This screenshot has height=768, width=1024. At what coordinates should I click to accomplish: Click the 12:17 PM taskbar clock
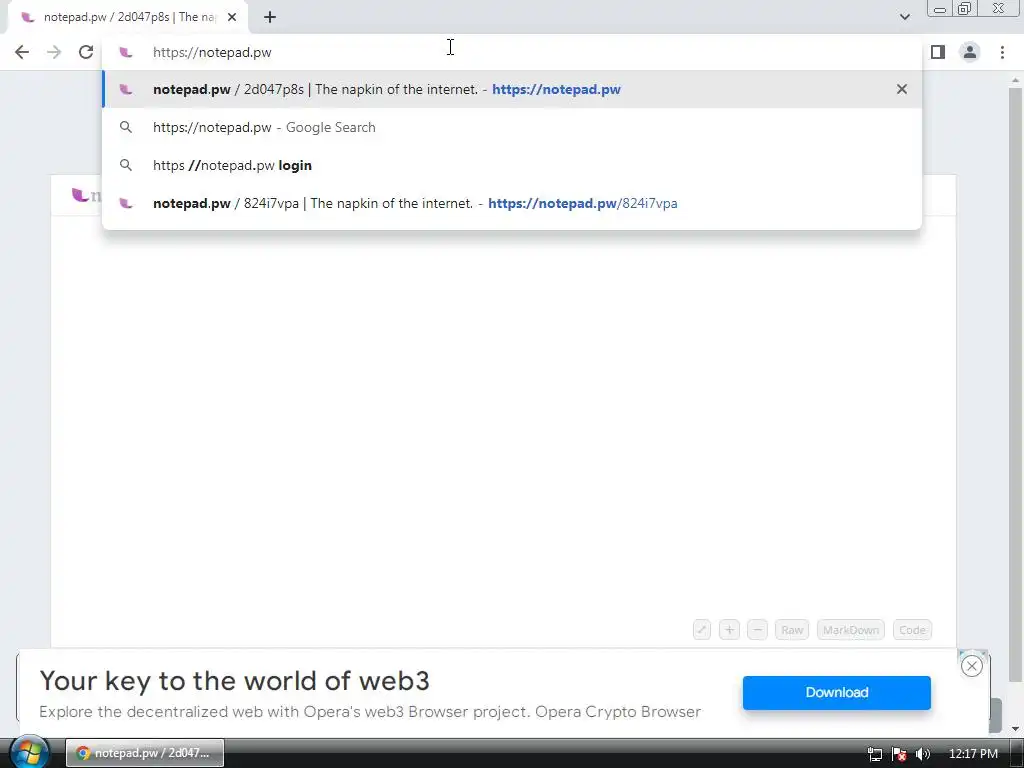click(973, 754)
